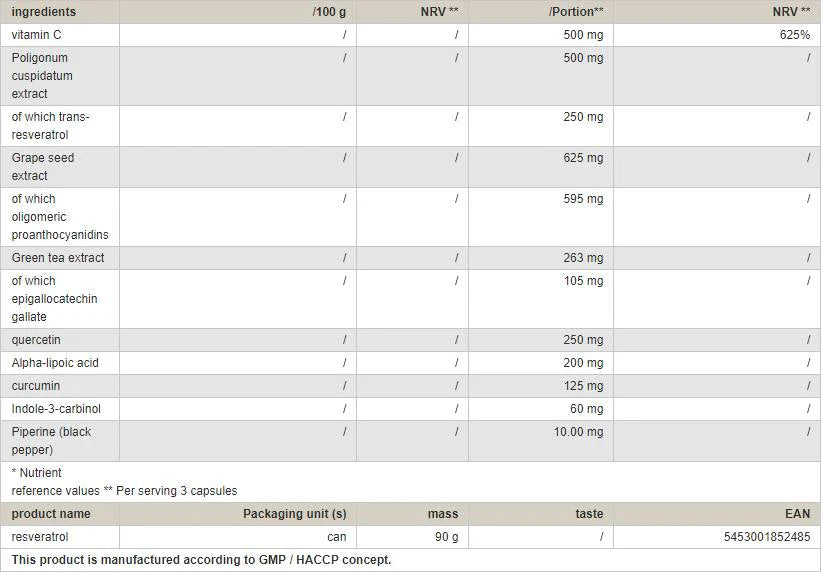Select the 'Green tea extract' ingredient cell
Viewport: 821px width, 572px height.
point(58,258)
